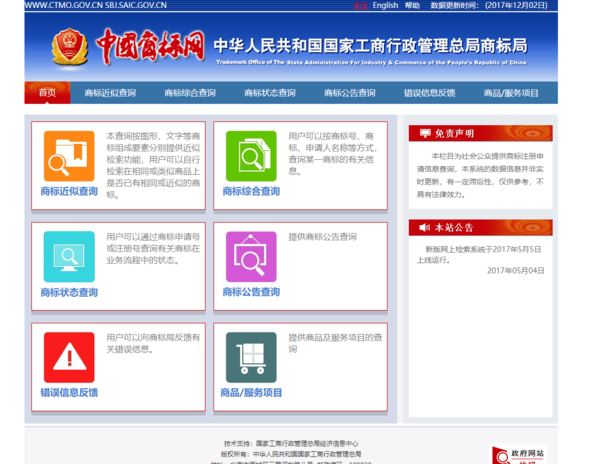Image resolution: width=600 pixels, height=464 pixels.
Task: Open 错误信息反馈 in the navigation bar
Action: click(x=429, y=93)
